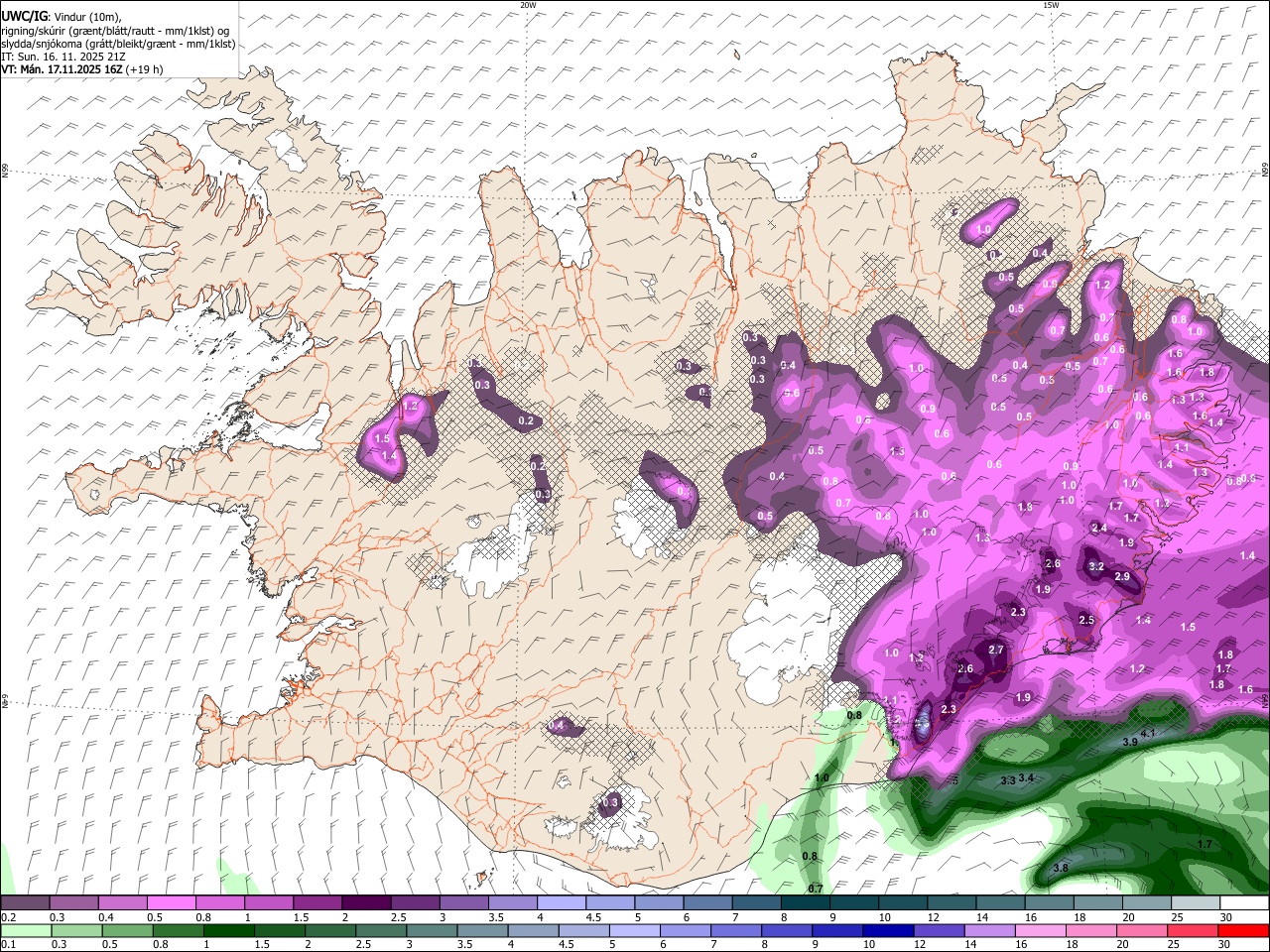Pick dark purple 2 swatch in upper legend
Screen dimensions: 1270x952
point(365,903)
